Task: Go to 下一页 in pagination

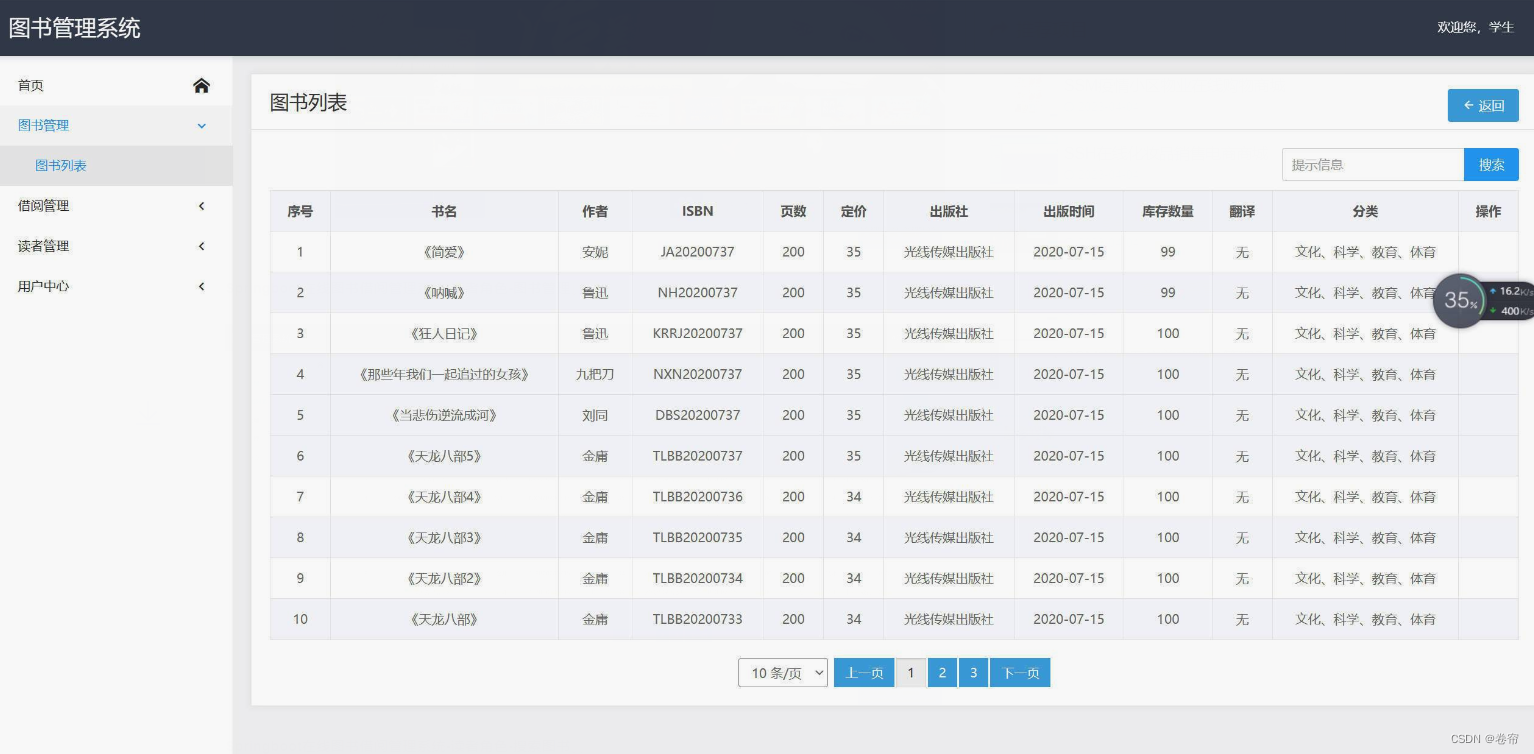Action: coord(1020,672)
